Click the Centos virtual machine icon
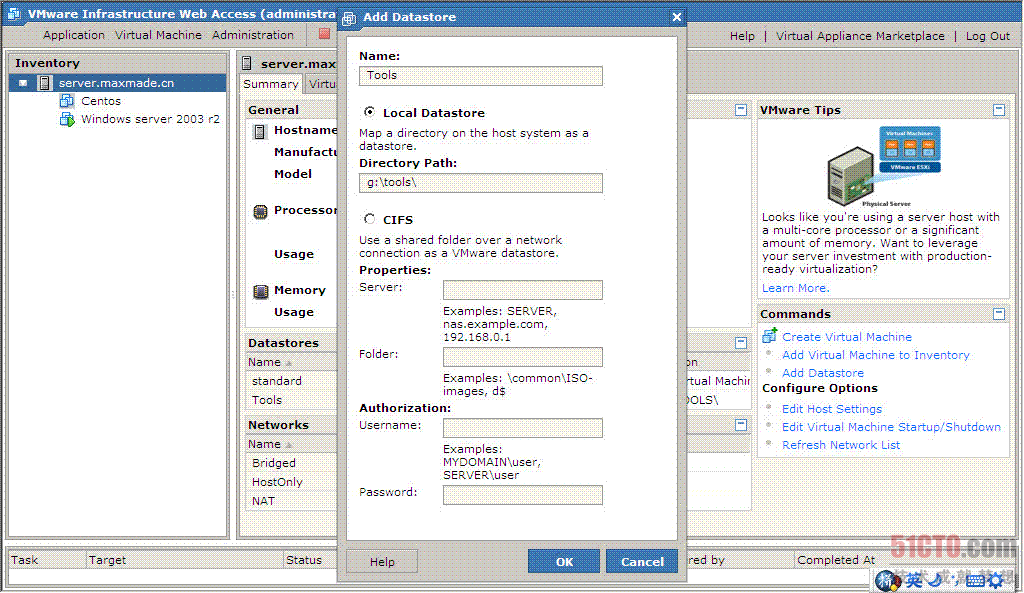Screen dimensions: 1024x593 [x=67, y=101]
